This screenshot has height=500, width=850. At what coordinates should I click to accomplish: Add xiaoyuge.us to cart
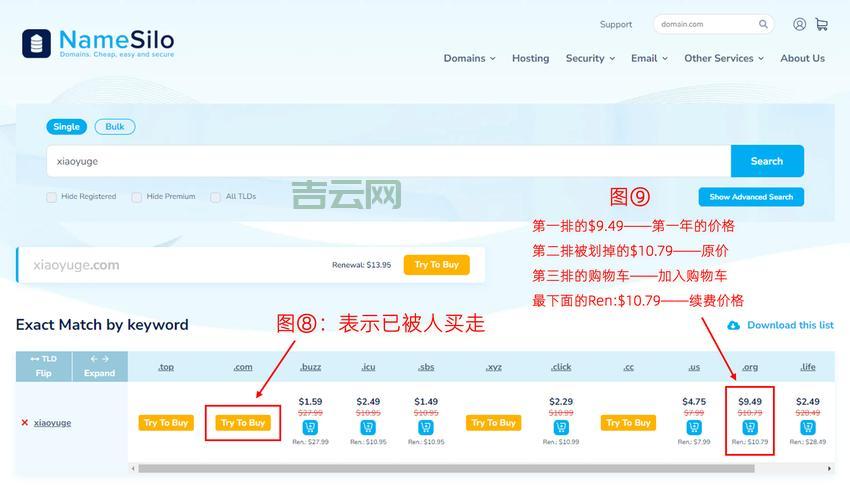694,427
